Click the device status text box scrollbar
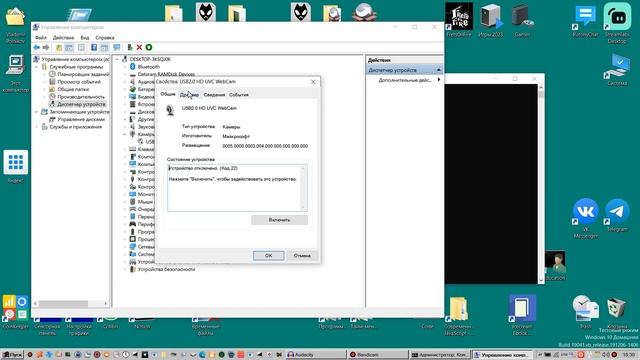The height and width of the screenshot is (360, 640). pyautogui.click(x=303, y=188)
